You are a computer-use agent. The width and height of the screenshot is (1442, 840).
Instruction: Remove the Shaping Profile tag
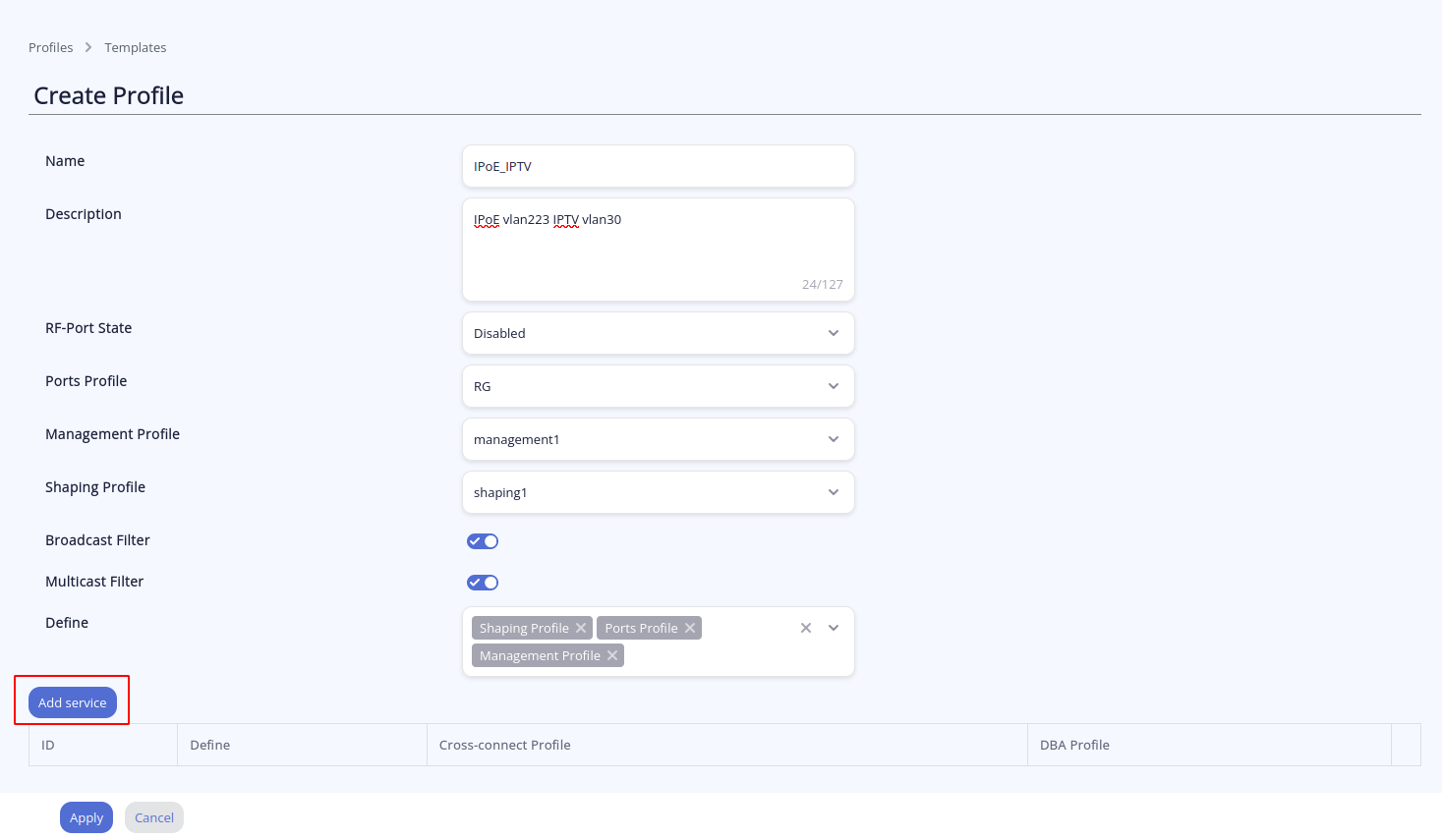(581, 628)
